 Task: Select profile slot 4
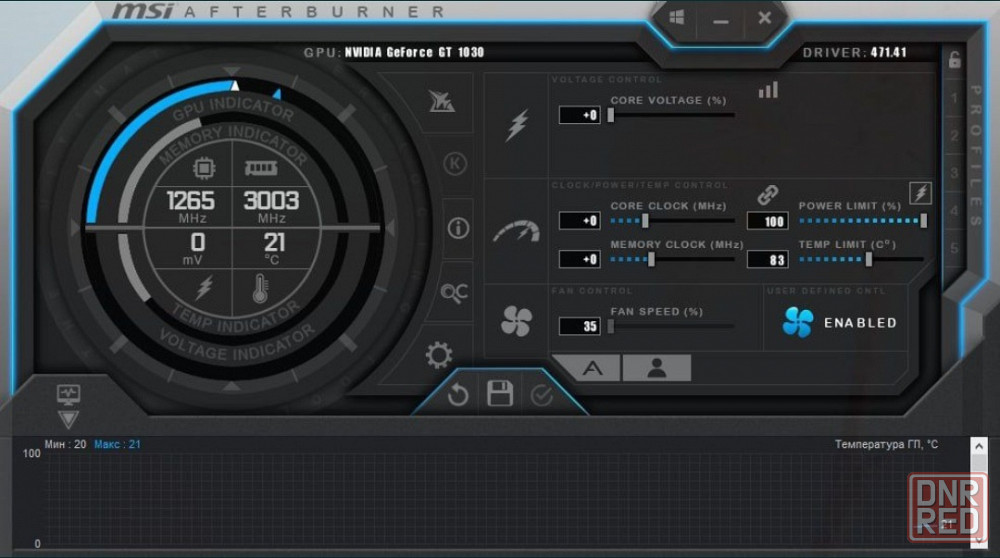click(x=955, y=210)
